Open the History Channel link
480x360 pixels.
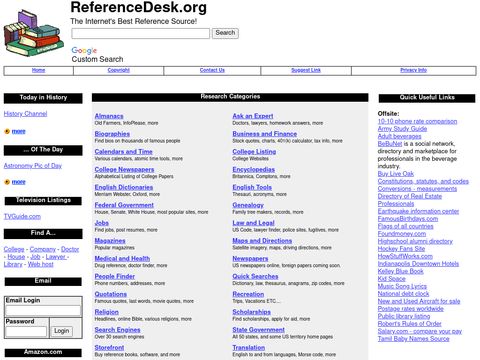pos(25,114)
